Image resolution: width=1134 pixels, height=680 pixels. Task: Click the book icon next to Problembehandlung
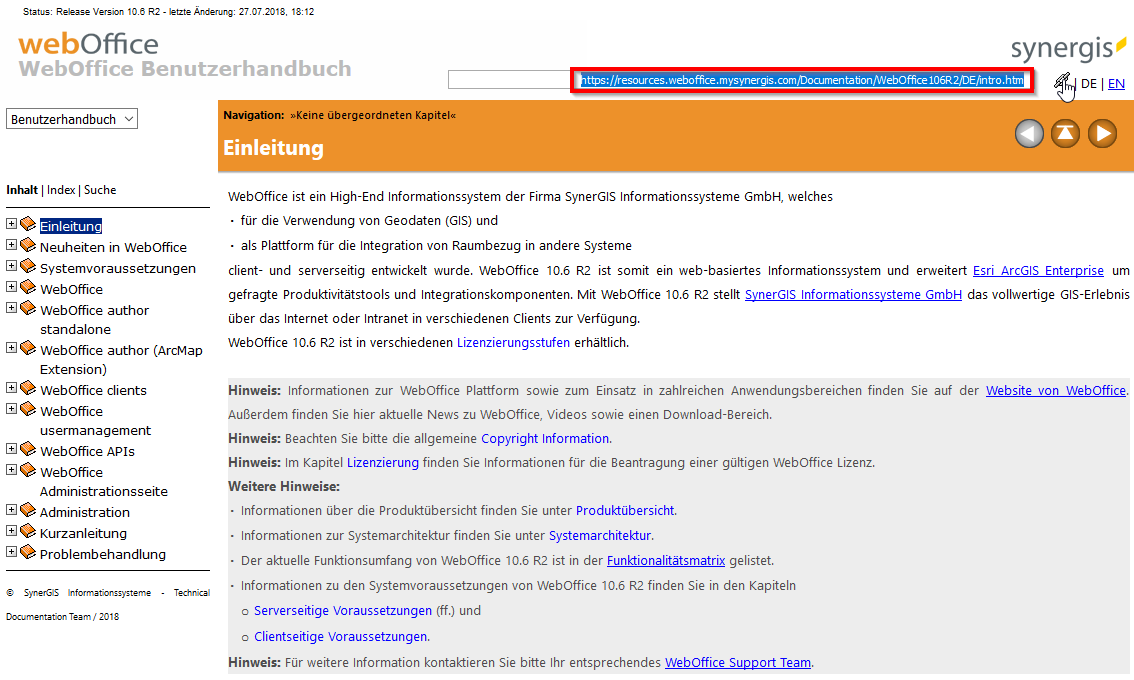pos(28,553)
